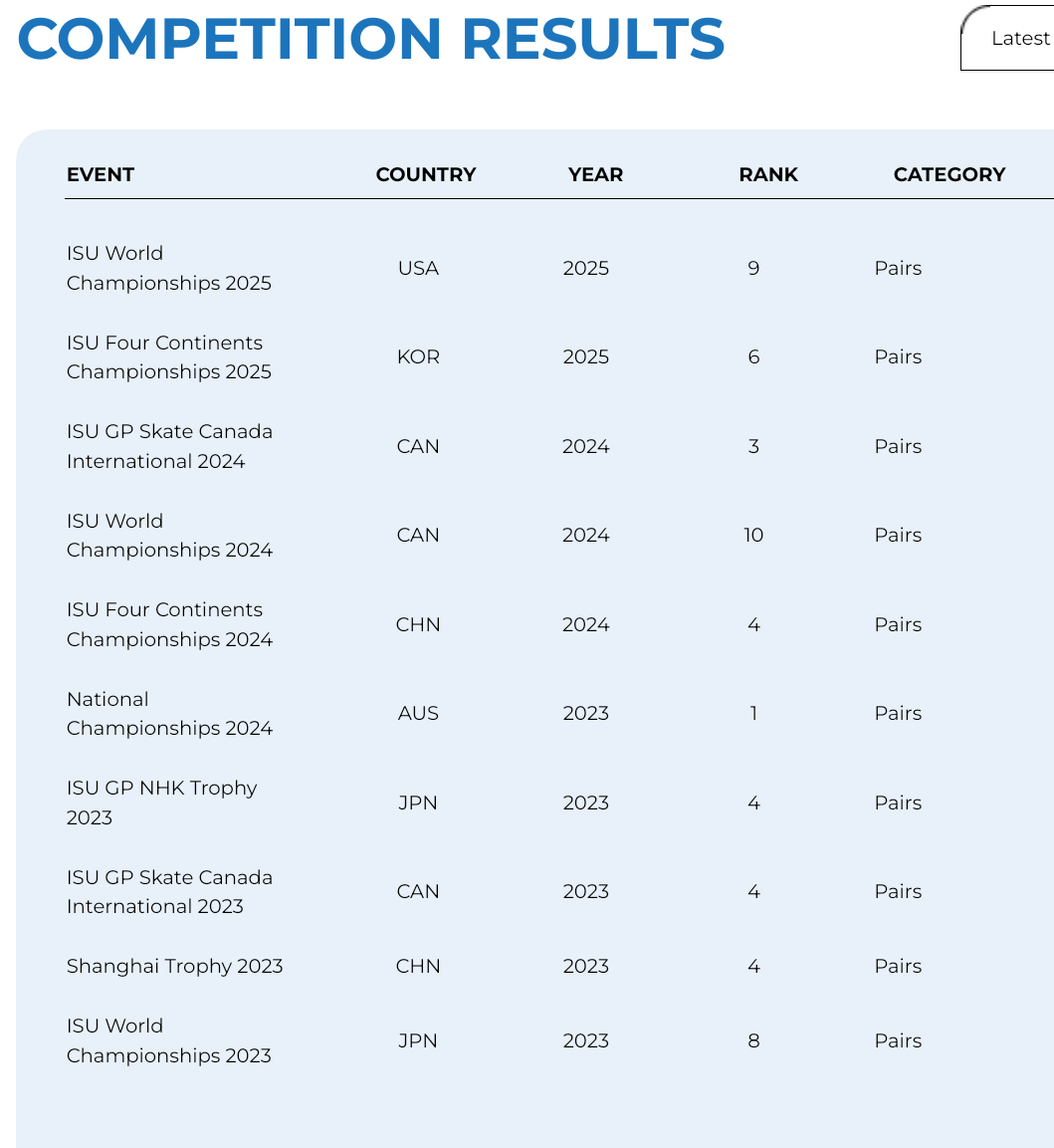This screenshot has height=1148, width=1054.
Task: Open ISU World Championships 2025 event
Action: coord(168,268)
